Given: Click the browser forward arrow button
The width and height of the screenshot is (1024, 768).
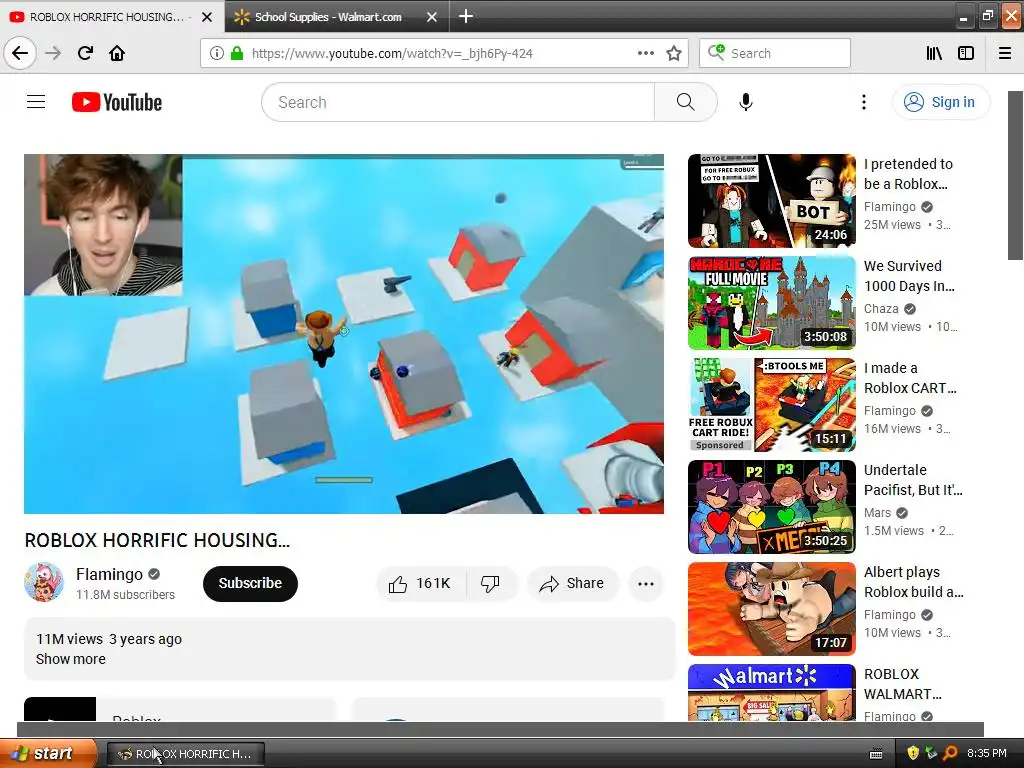Looking at the screenshot, I should [54, 53].
